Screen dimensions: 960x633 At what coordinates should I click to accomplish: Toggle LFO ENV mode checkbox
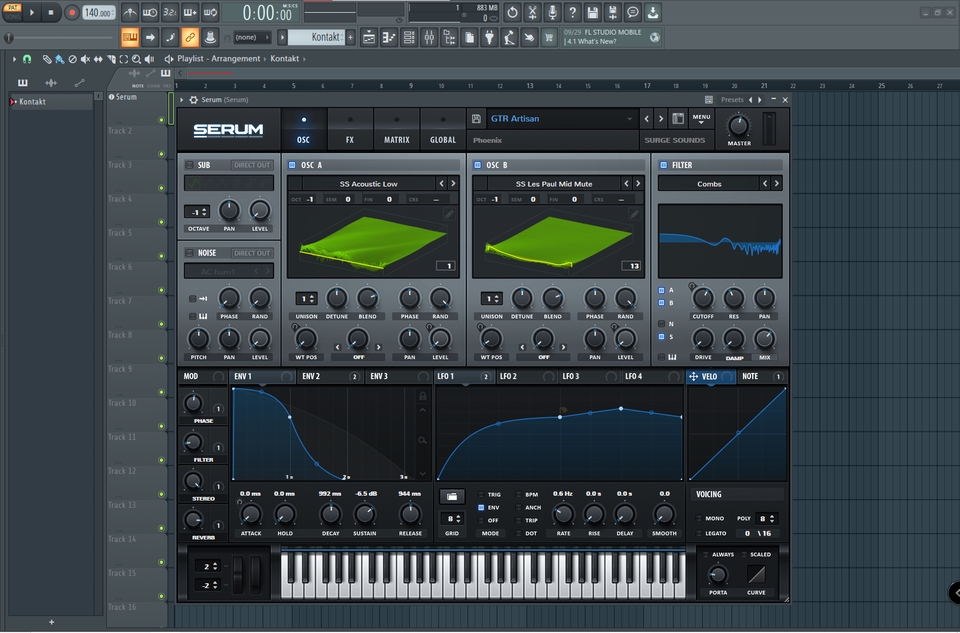tap(481, 508)
